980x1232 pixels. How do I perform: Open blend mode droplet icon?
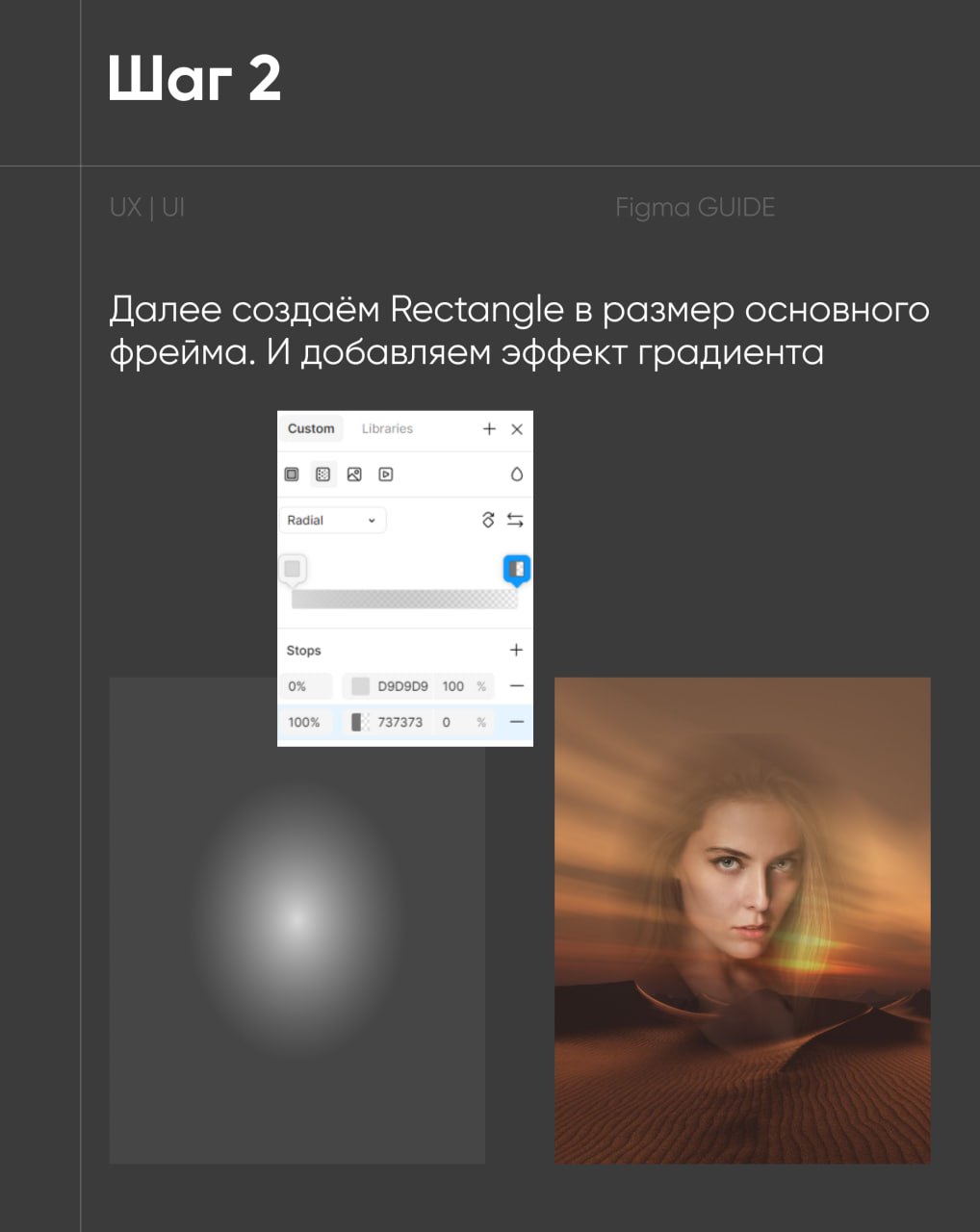coord(517,475)
